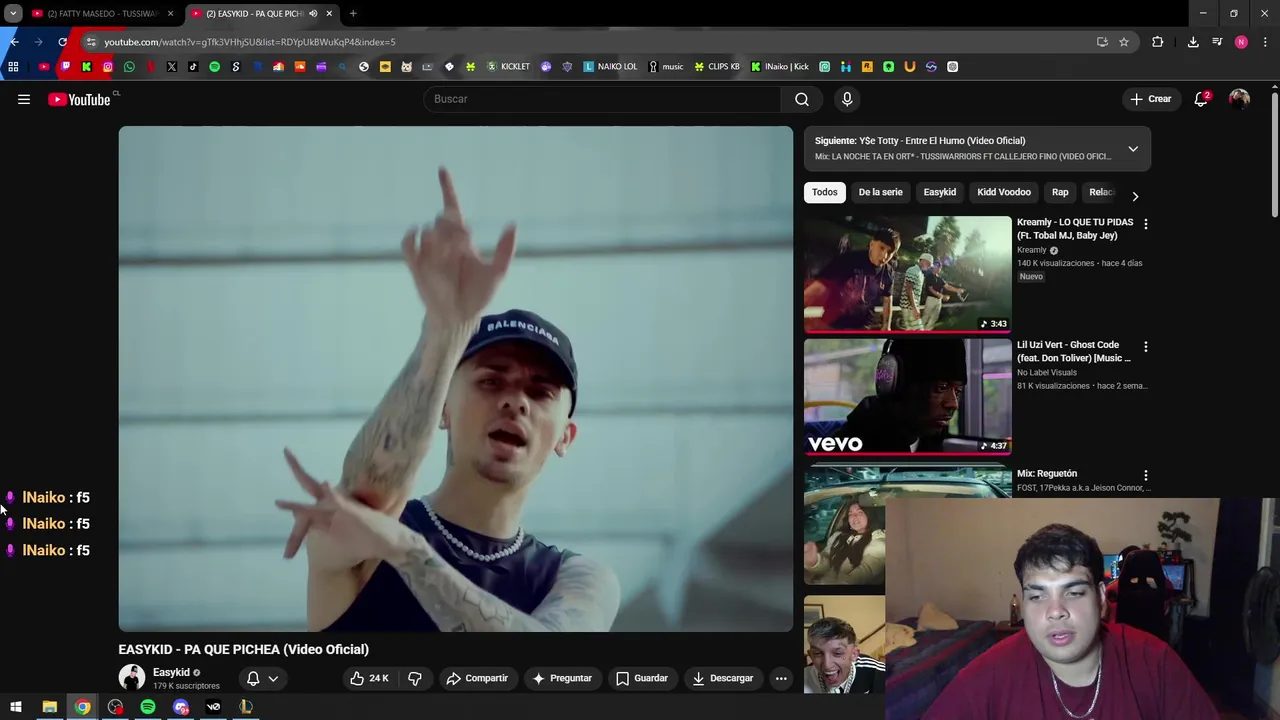Select the Easykid filter chip
This screenshot has width=1280, height=720.
(940, 192)
